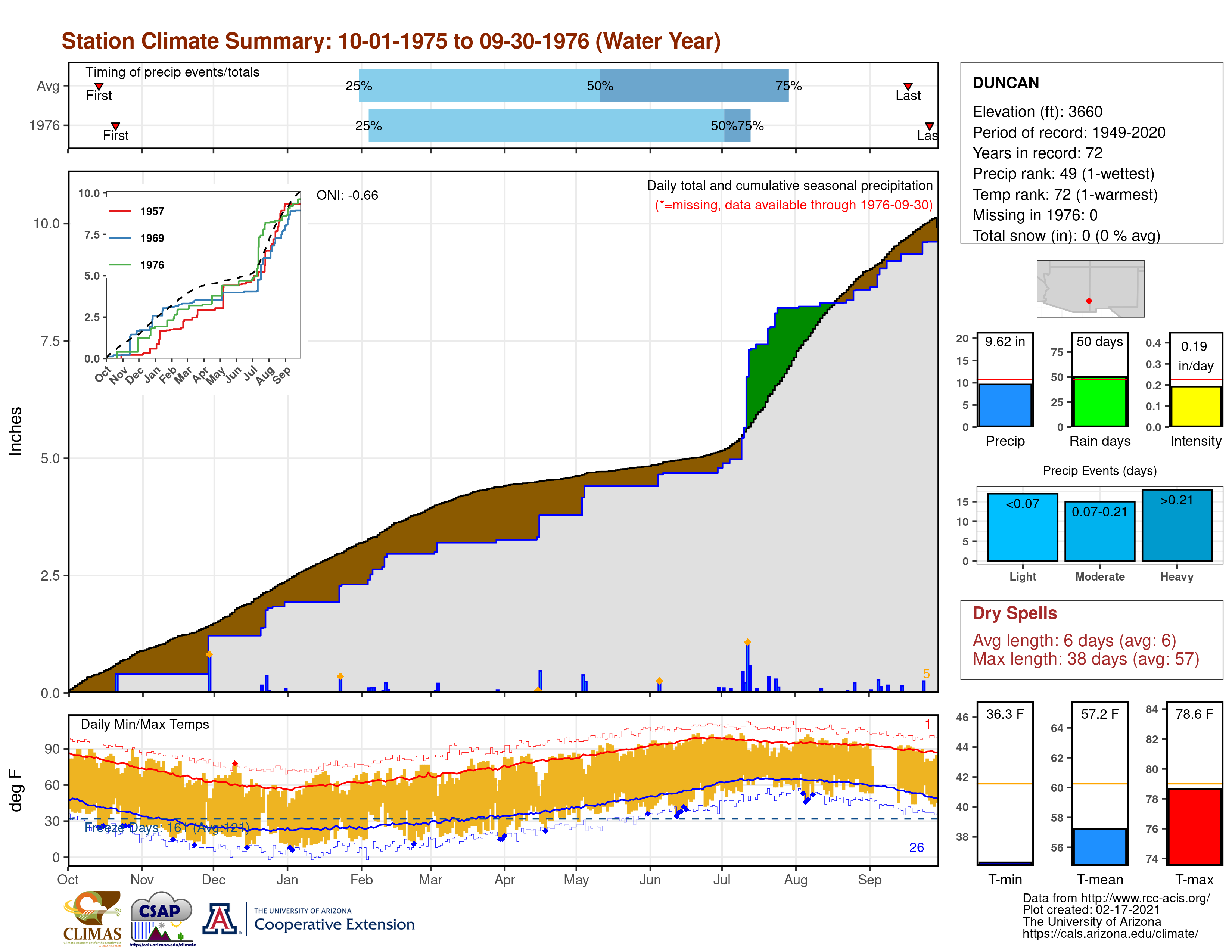Click the red T-max bar
Image resolution: width=1232 pixels, height=952 pixels.
(x=1194, y=826)
